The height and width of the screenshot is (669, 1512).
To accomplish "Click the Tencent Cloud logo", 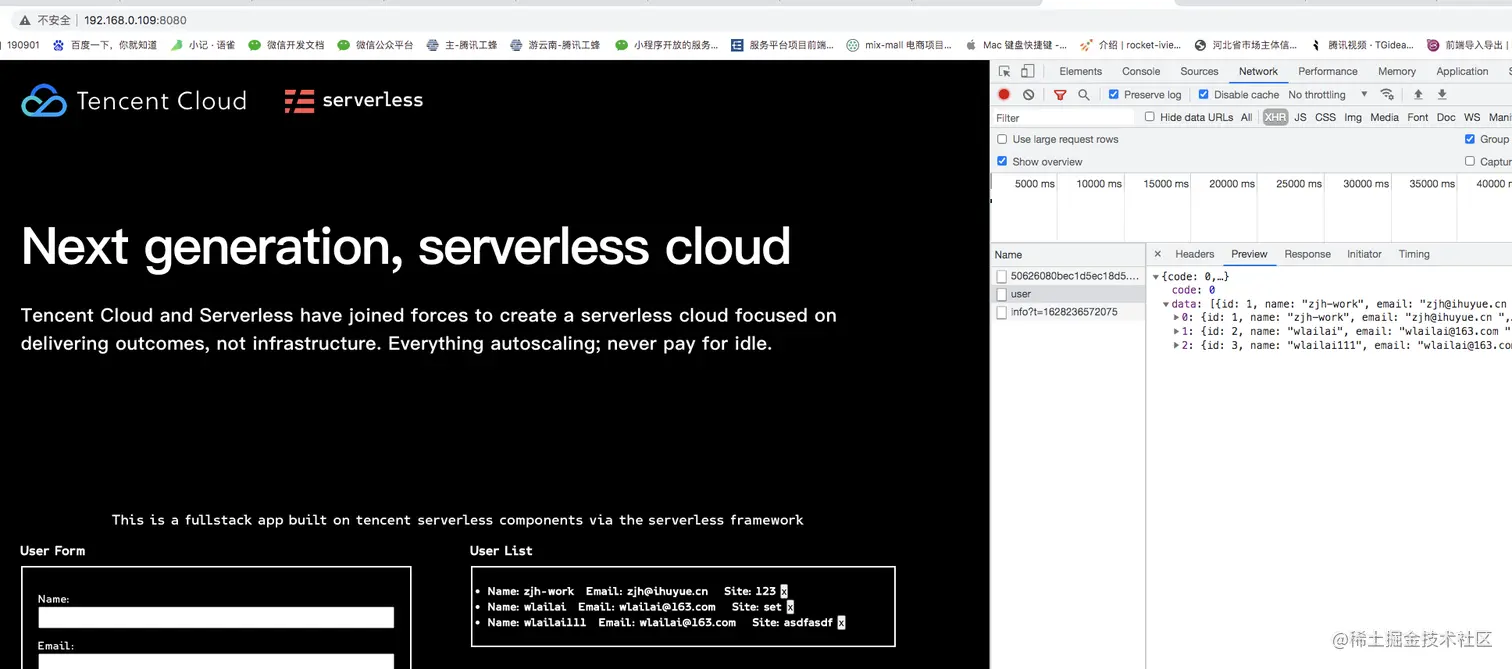I will (x=134, y=100).
